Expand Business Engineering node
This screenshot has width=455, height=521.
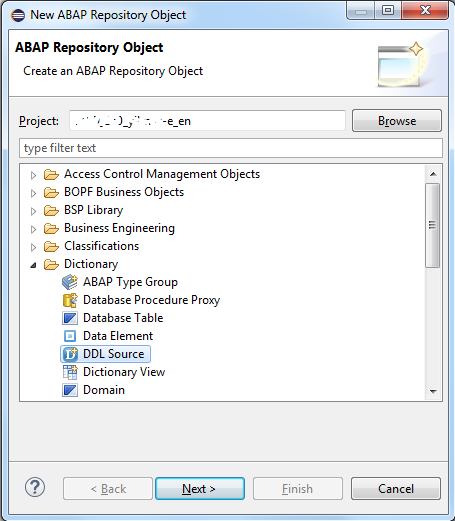pyautogui.click(x=33, y=229)
